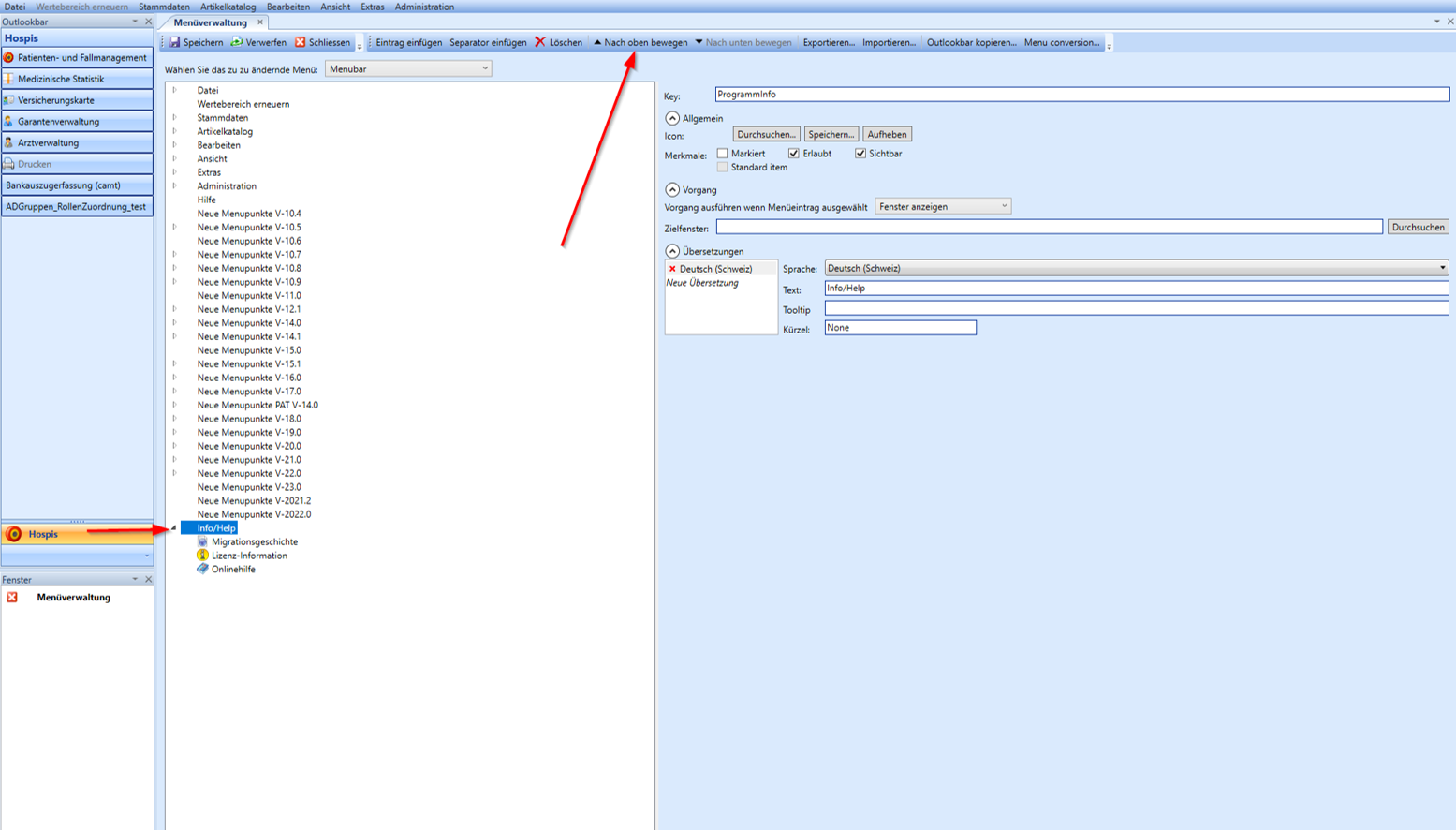1456x830 pixels.
Task: Remove Deutsch (Schweiz) translation via red X
Action: pyautogui.click(x=672, y=269)
